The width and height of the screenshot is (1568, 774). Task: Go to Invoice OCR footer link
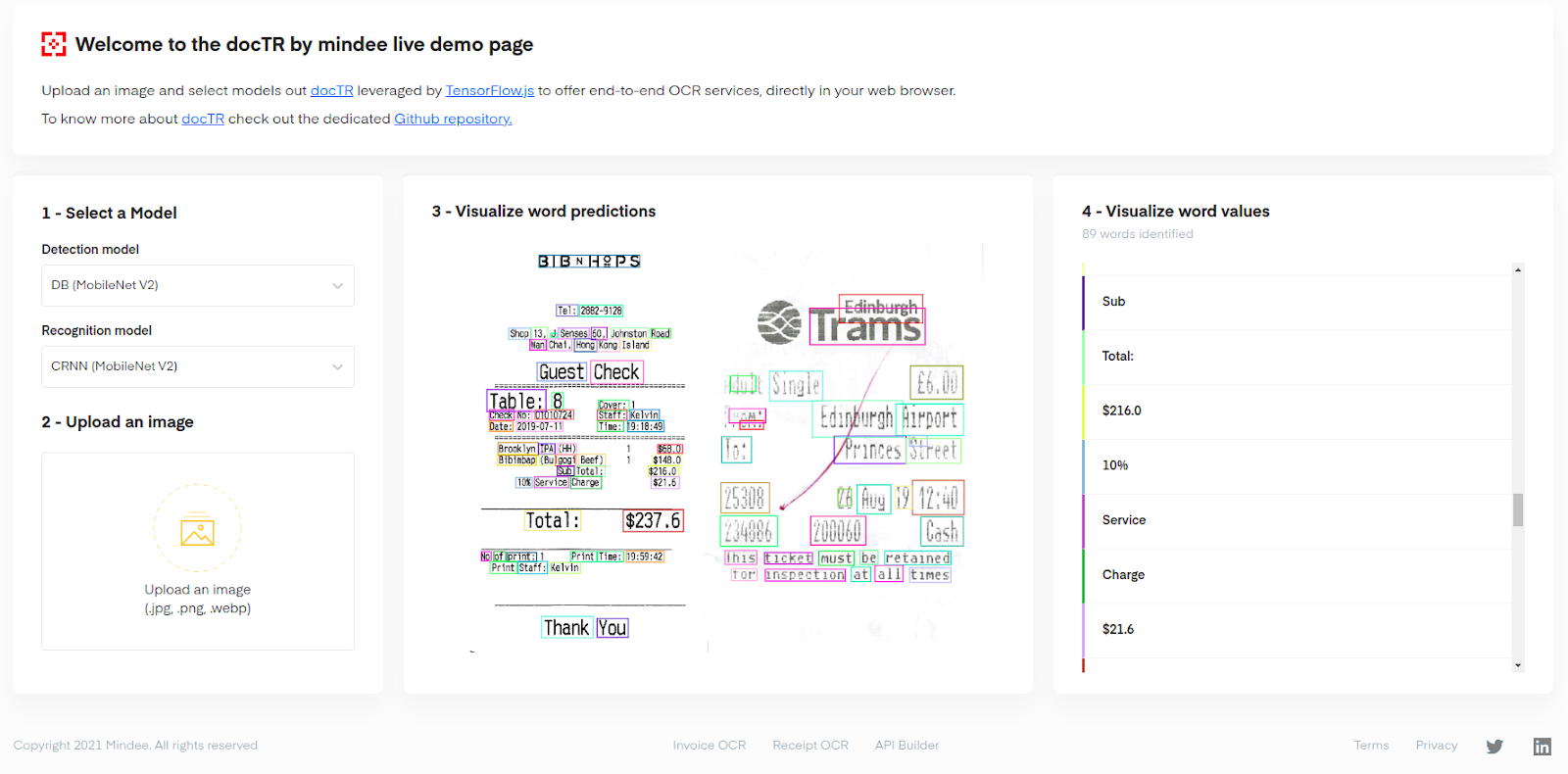pyautogui.click(x=710, y=746)
